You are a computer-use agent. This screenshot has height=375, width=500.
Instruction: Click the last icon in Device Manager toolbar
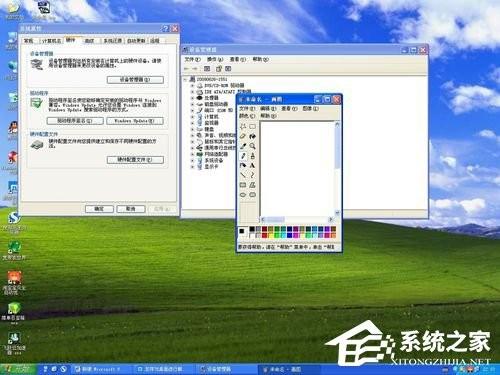[228, 69]
